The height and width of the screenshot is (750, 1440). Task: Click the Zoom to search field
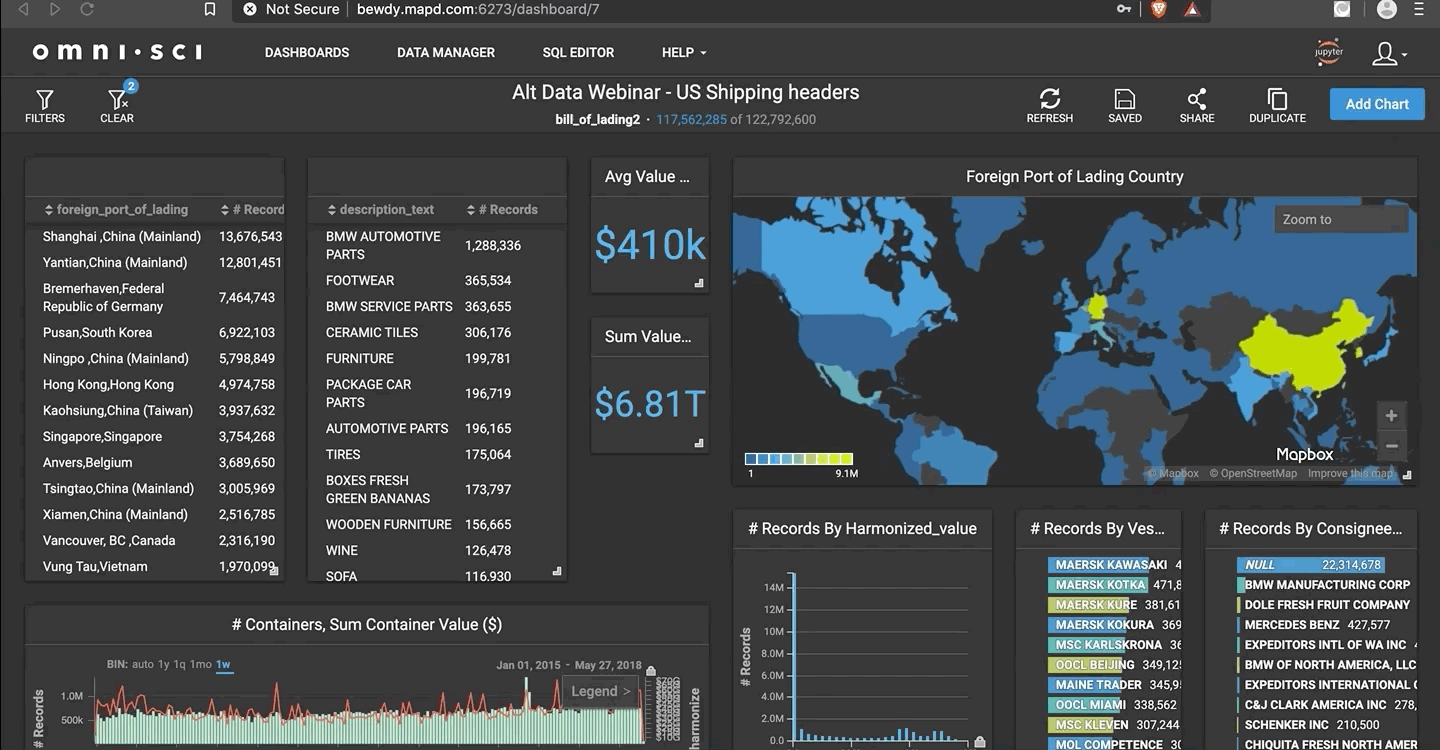click(x=1340, y=220)
